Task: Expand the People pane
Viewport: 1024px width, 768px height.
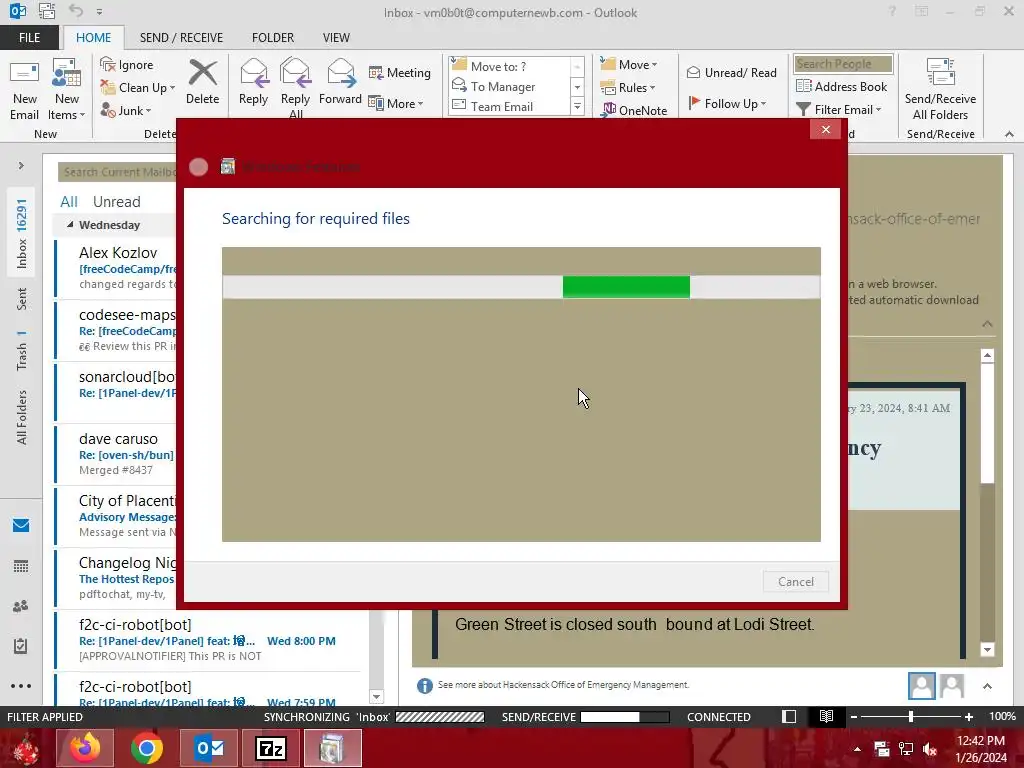Action: click(x=987, y=686)
